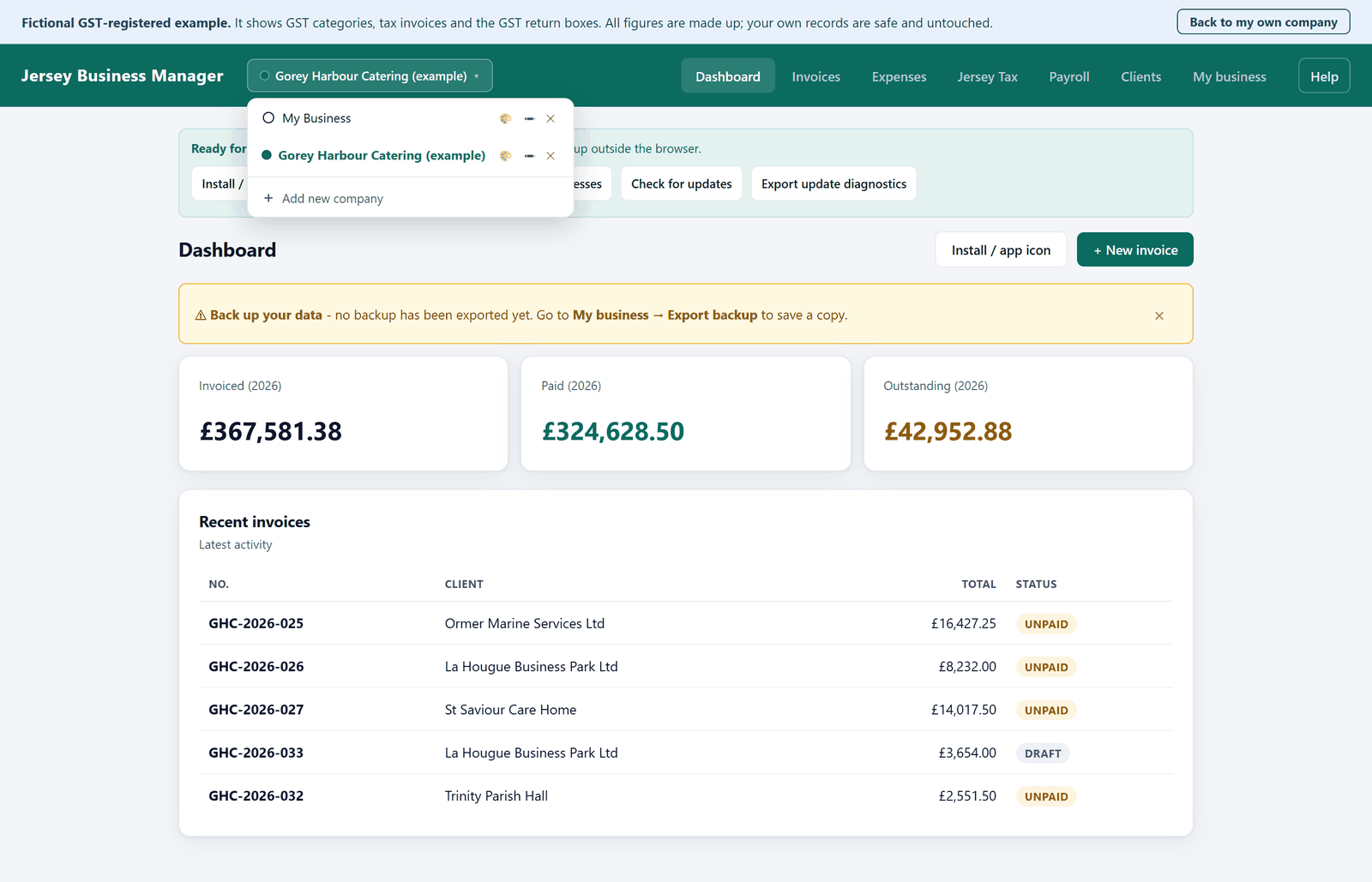Collapse the Gorey Harbour Catering company dropdown
Image resolution: width=1372 pixels, height=882 pixels.
(x=370, y=75)
